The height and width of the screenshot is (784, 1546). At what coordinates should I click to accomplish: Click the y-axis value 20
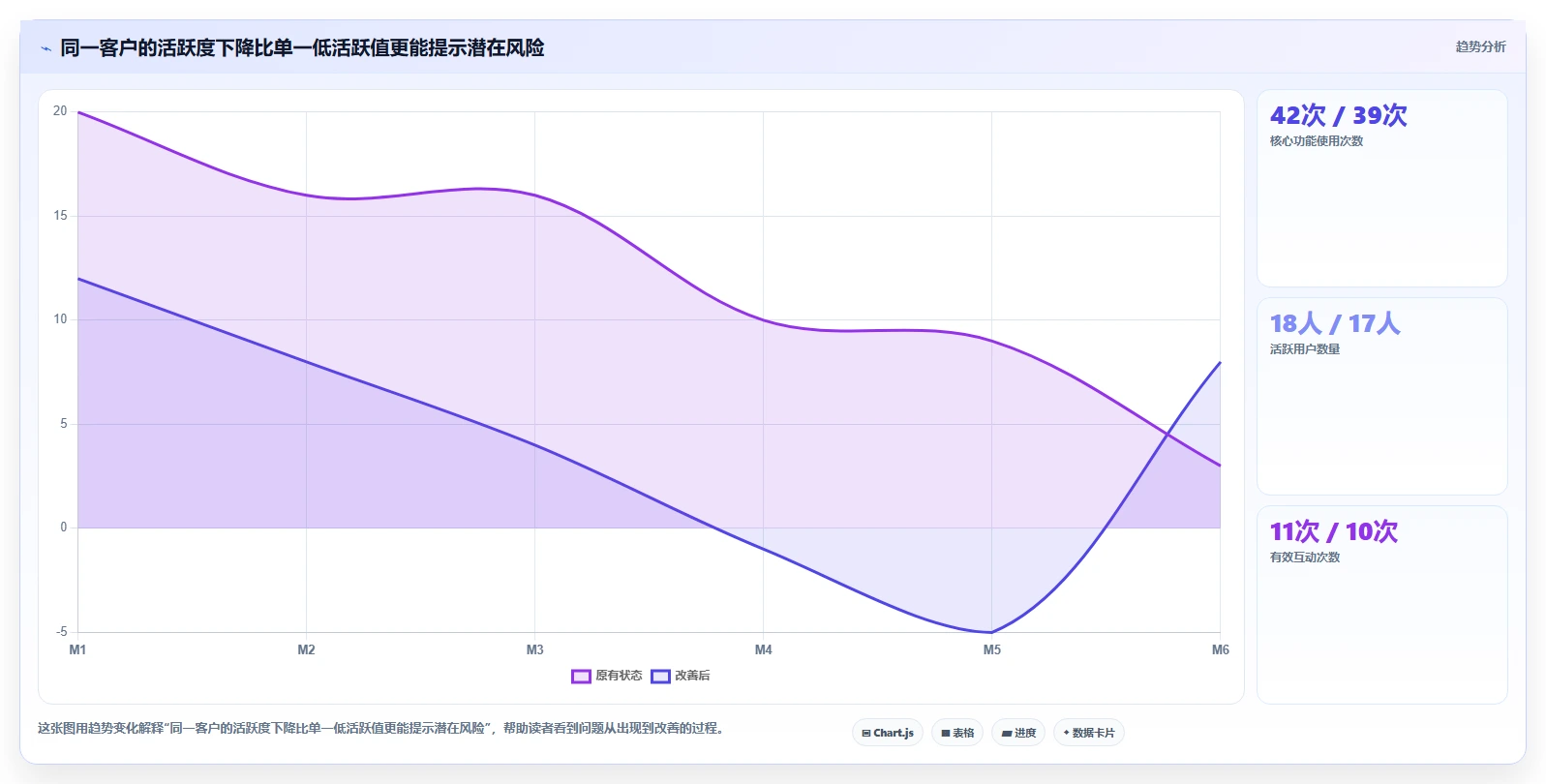tap(60, 111)
